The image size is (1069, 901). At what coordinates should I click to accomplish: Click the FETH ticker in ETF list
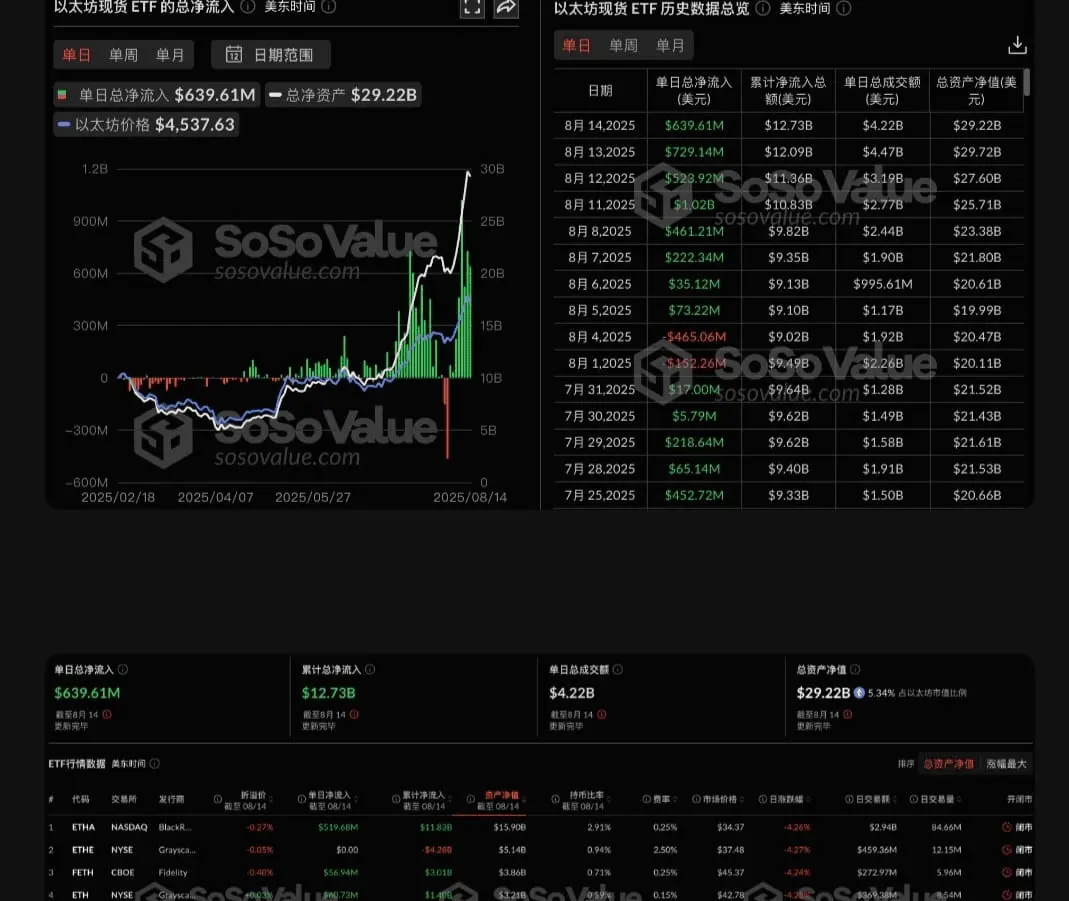pos(83,872)
